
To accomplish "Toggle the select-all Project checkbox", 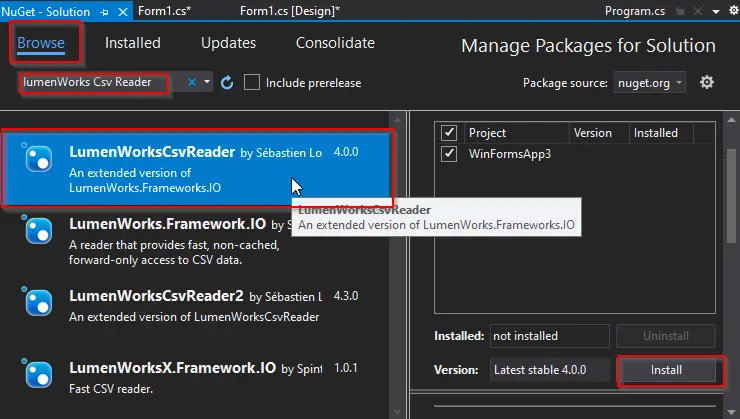I will click(449, 133).
